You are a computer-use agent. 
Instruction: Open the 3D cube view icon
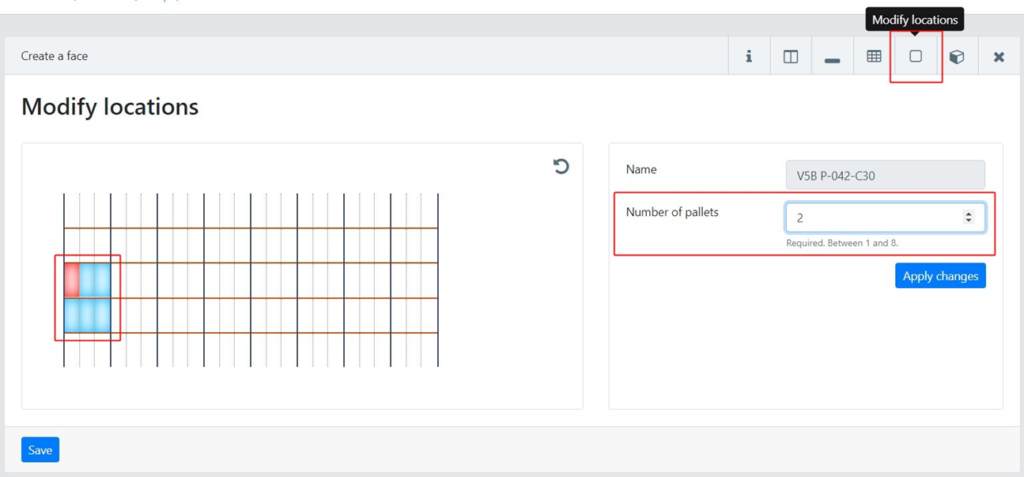pyautogui.click(x=957, y=57)
